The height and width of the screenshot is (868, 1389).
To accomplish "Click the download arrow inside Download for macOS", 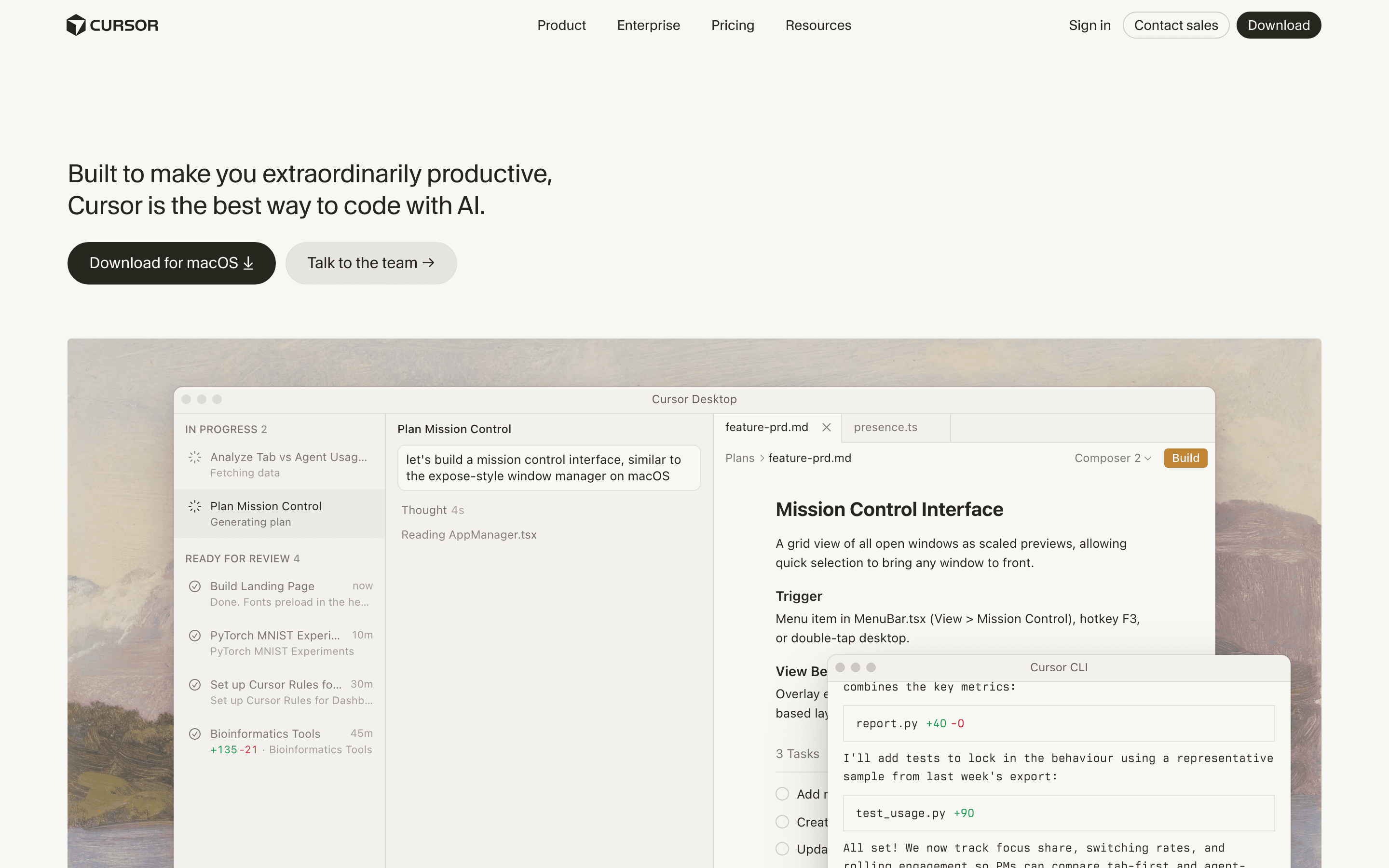I will click(248, 263).
